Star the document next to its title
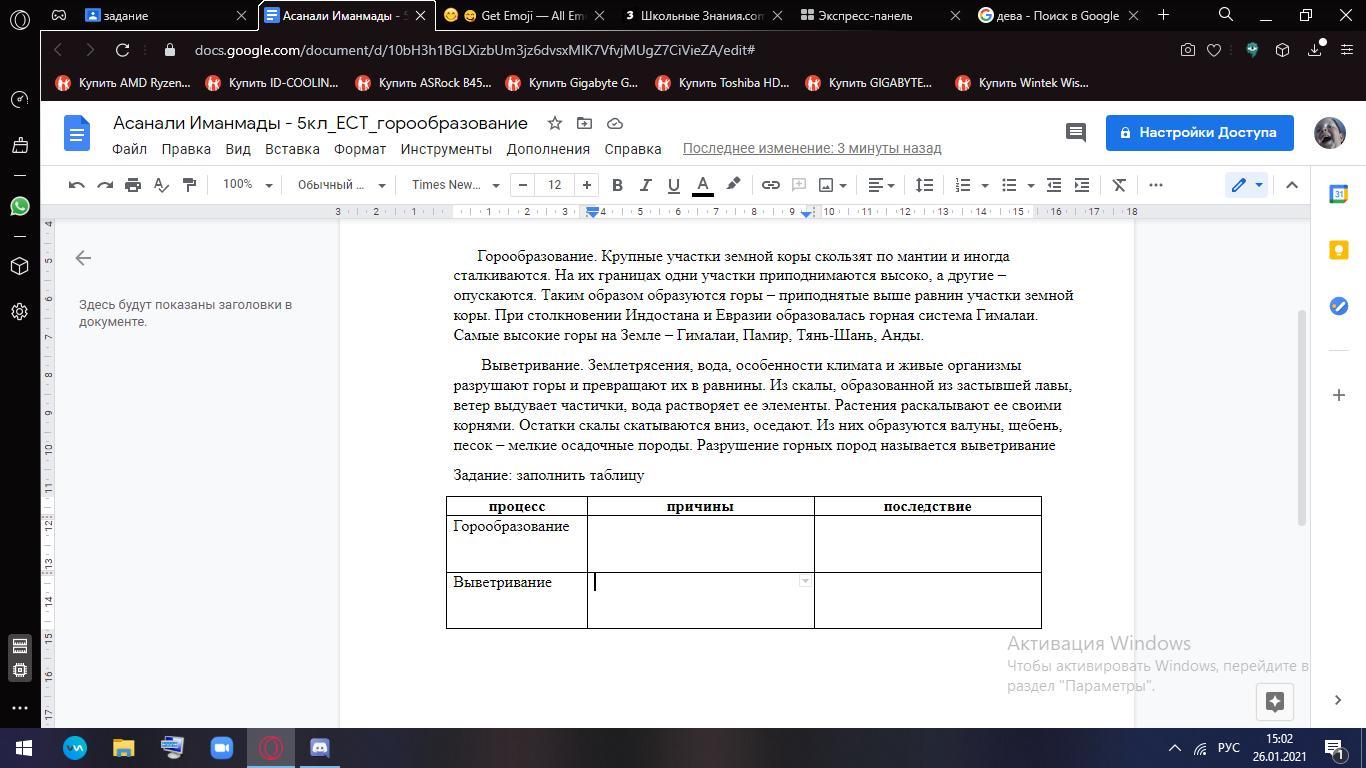 (x=554, y=123)
